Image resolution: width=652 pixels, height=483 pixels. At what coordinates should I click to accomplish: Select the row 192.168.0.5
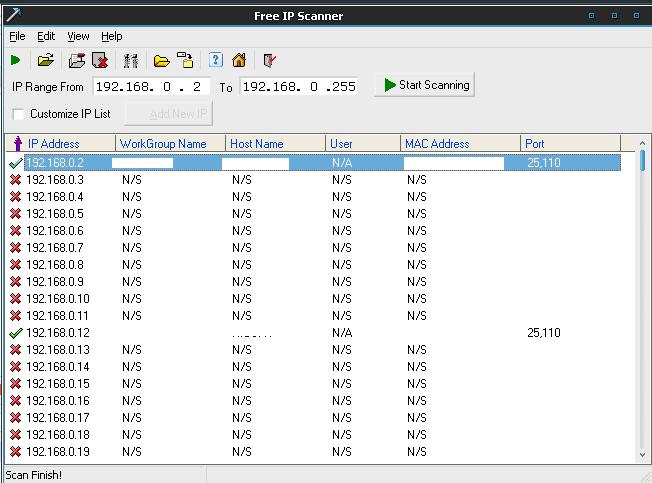(314, 214)
